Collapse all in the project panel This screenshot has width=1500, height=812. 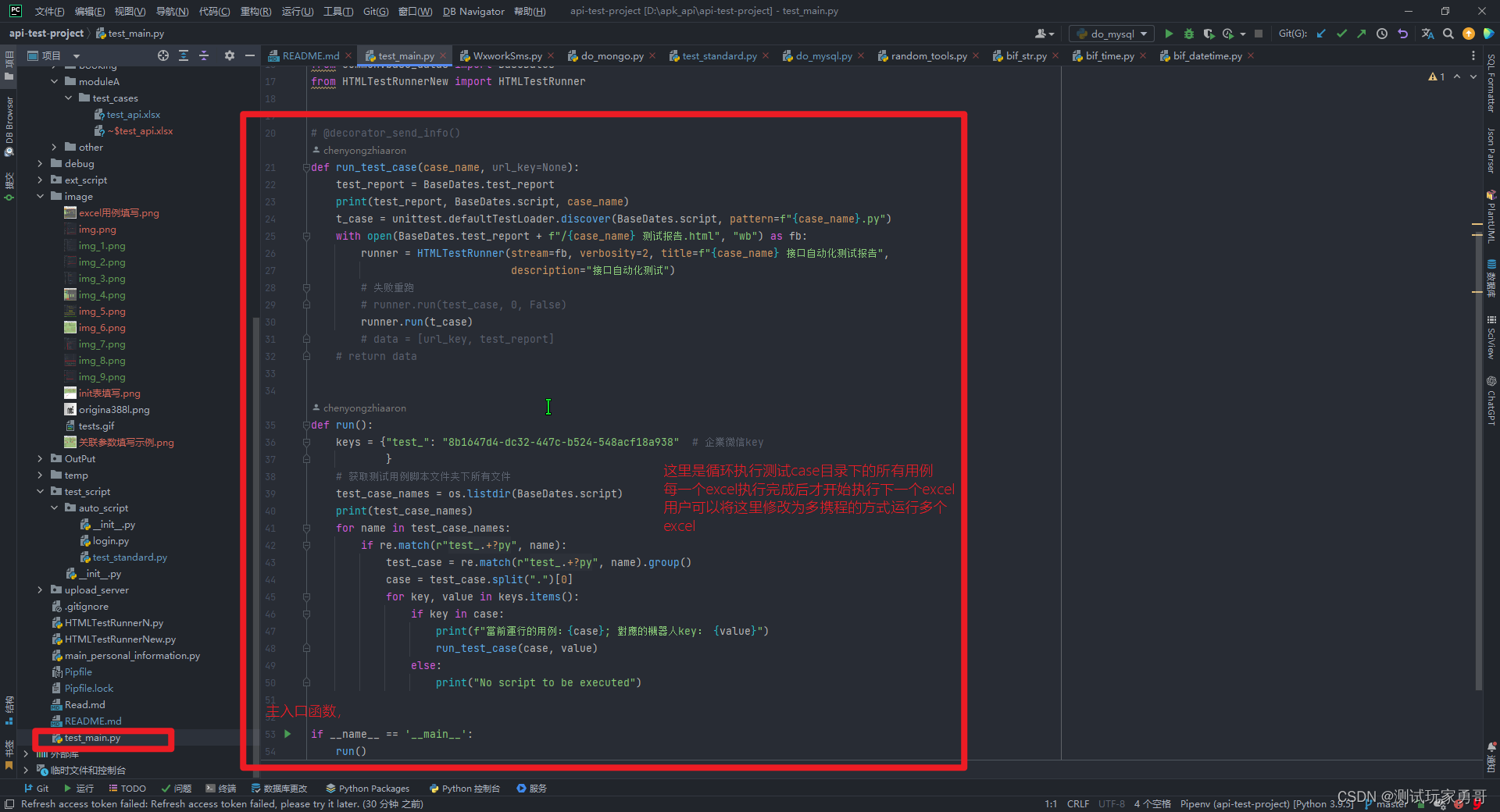[204, 55]
